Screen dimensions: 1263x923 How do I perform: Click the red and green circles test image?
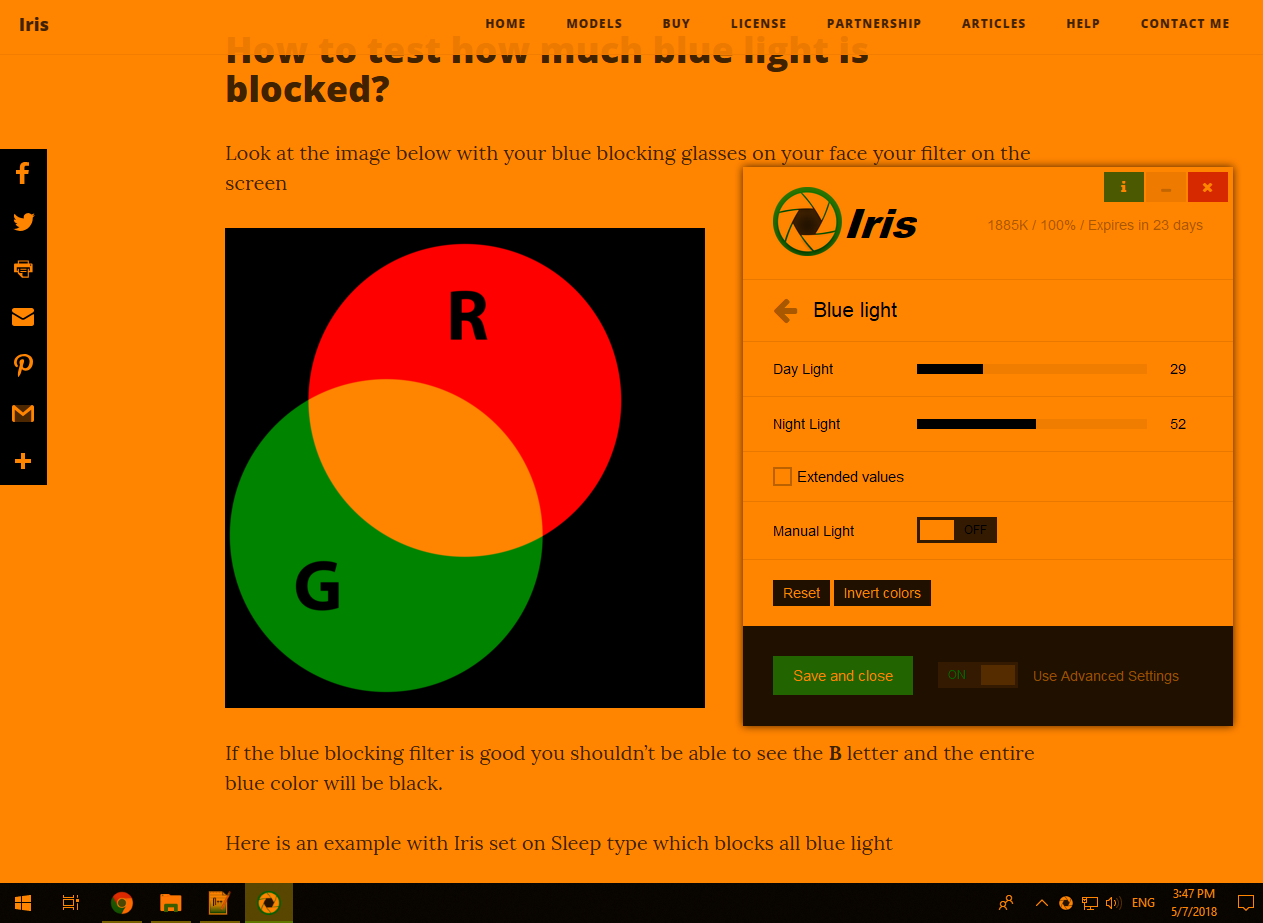[465, 468]
